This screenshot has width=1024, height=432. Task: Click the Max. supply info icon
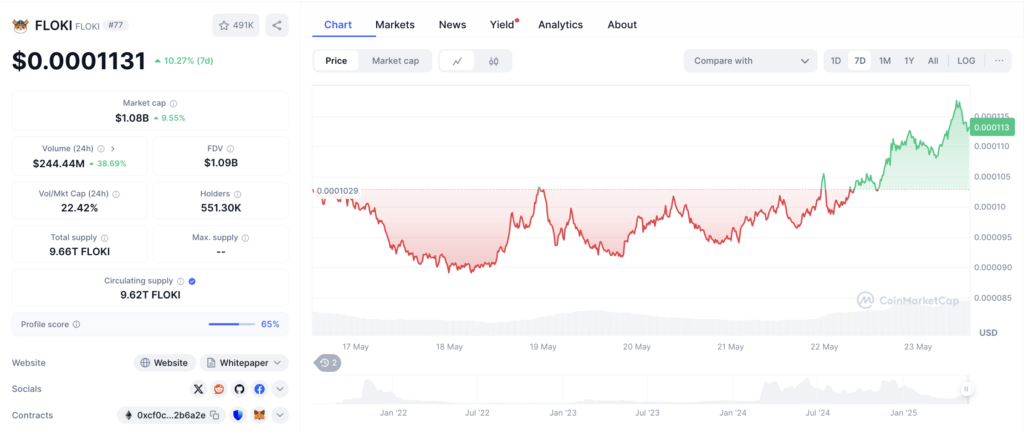pos(245,238)
